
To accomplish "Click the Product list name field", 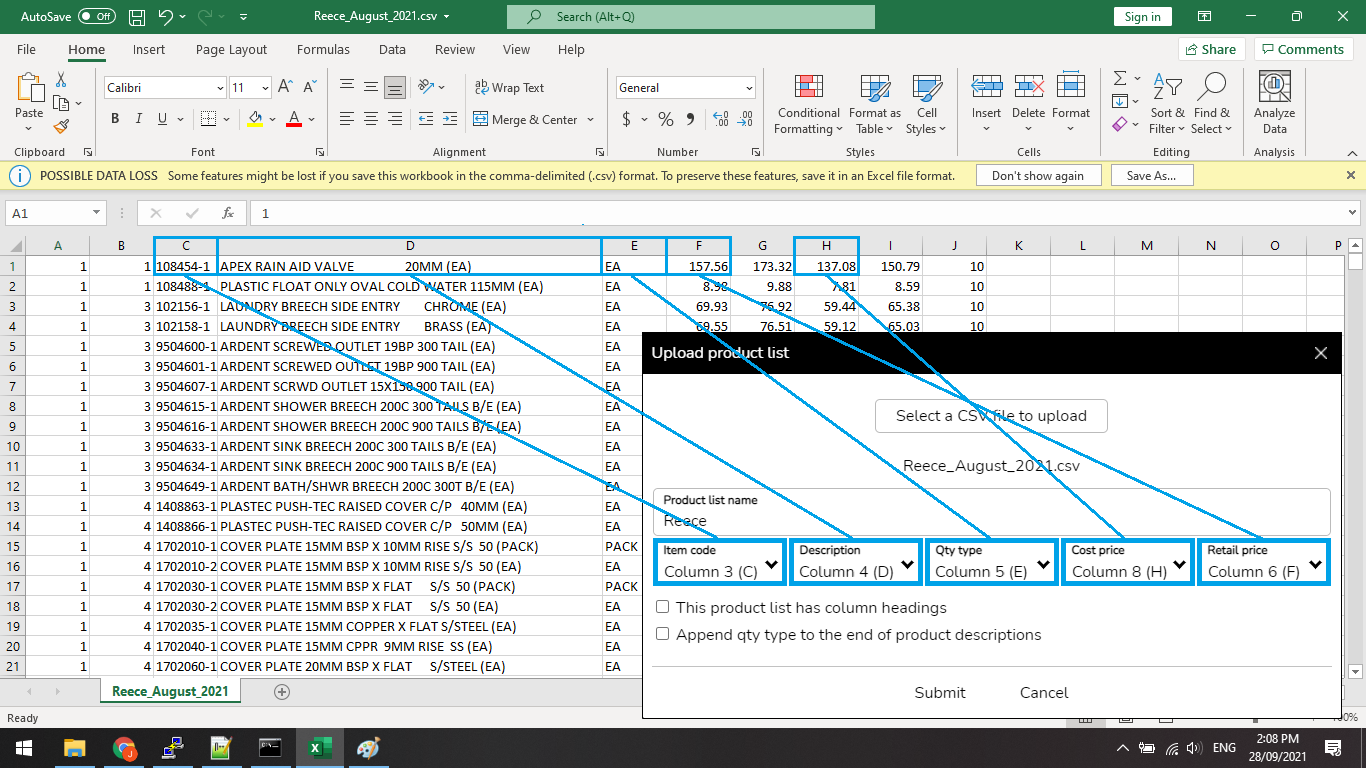I will pyautogui.click(x=991, y=511).
